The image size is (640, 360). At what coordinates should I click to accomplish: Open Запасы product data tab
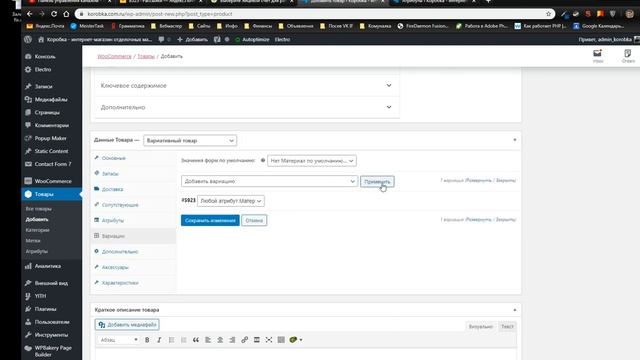coord(110,173)
